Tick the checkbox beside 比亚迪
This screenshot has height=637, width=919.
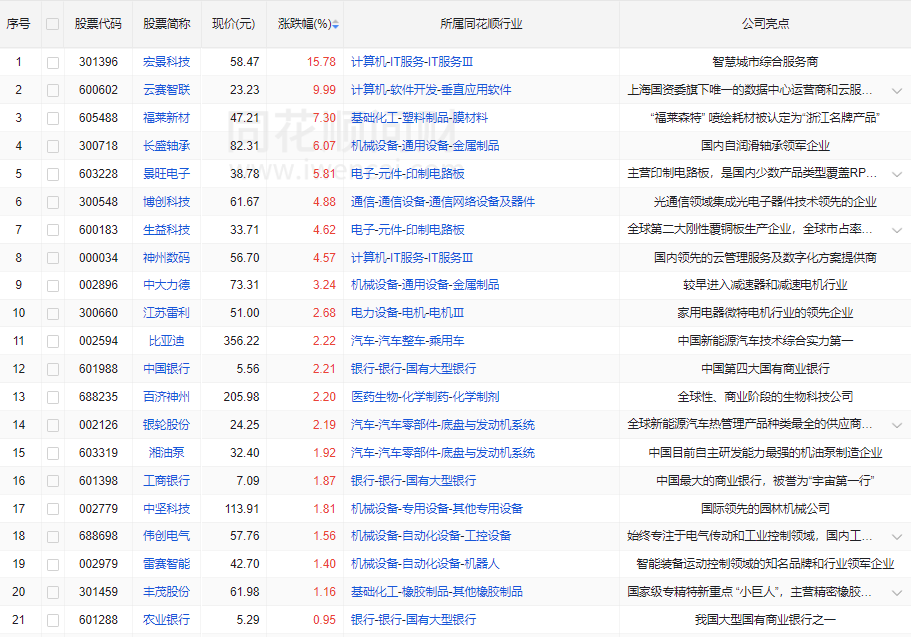pos(53,341)
